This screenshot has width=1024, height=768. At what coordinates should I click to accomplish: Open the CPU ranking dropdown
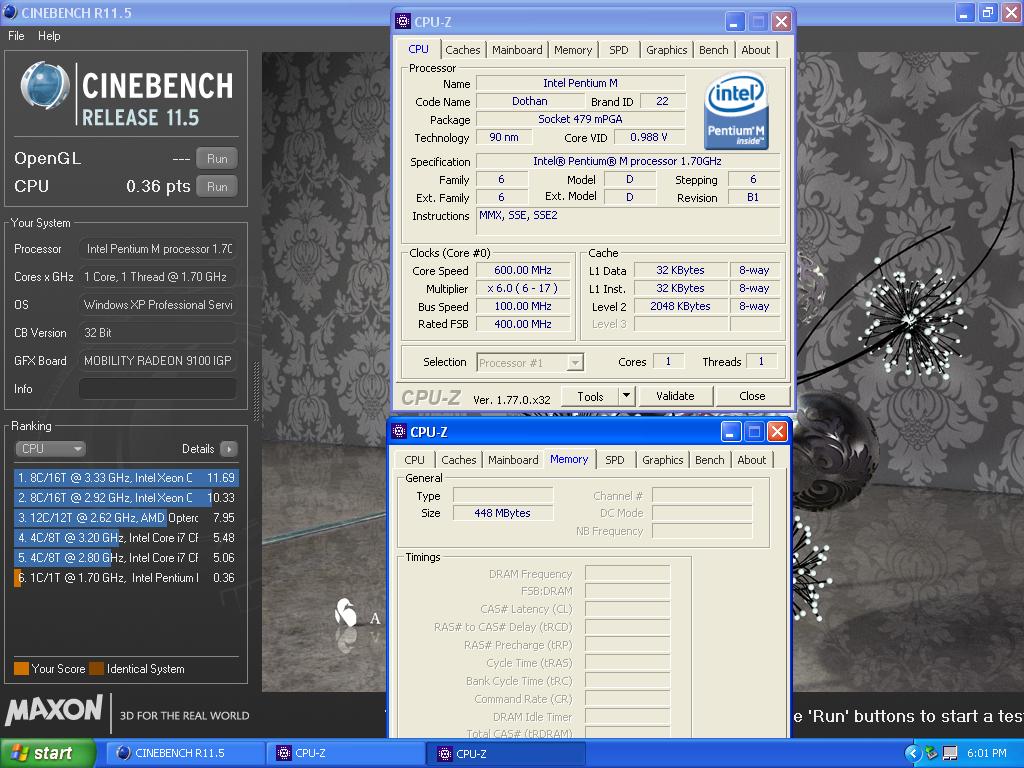point(50,449)
